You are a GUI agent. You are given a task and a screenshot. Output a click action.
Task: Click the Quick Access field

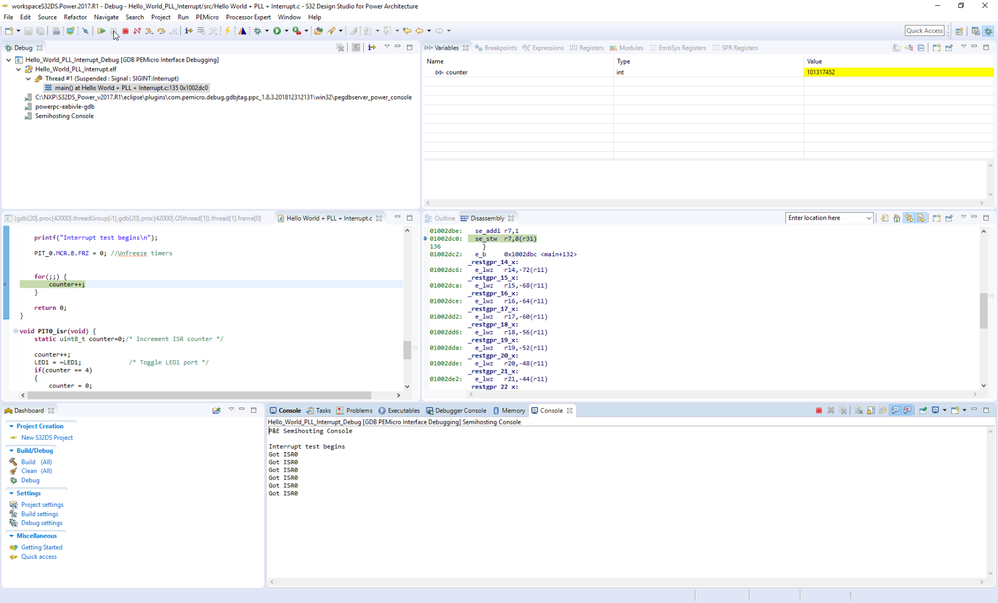[x=925, y=31]
